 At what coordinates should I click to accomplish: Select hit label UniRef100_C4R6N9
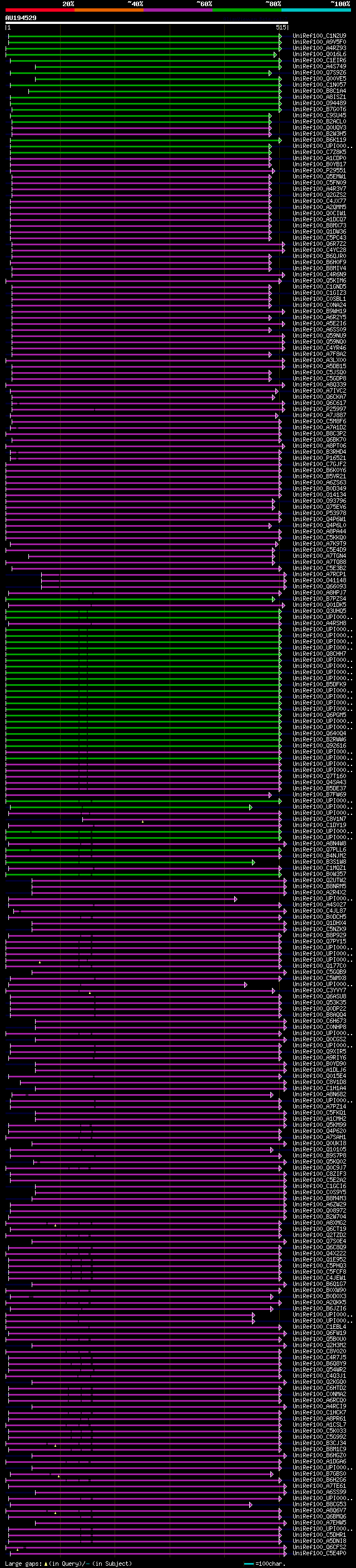[319, 275]
